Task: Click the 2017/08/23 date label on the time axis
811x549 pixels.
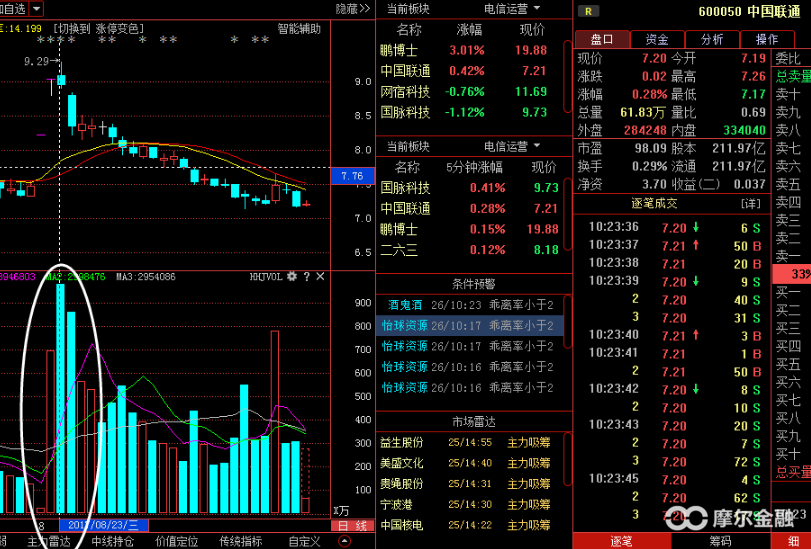Action: tap(104, 526)
